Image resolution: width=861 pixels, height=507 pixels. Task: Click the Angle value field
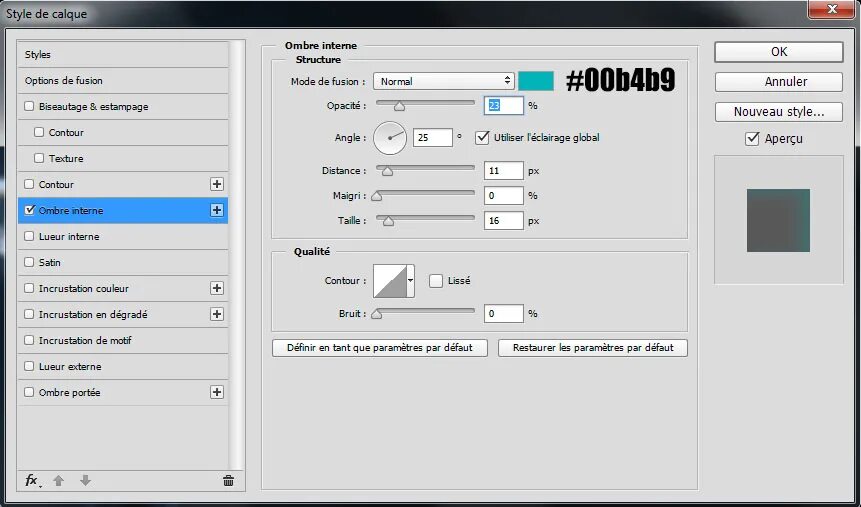pos(433,137)
